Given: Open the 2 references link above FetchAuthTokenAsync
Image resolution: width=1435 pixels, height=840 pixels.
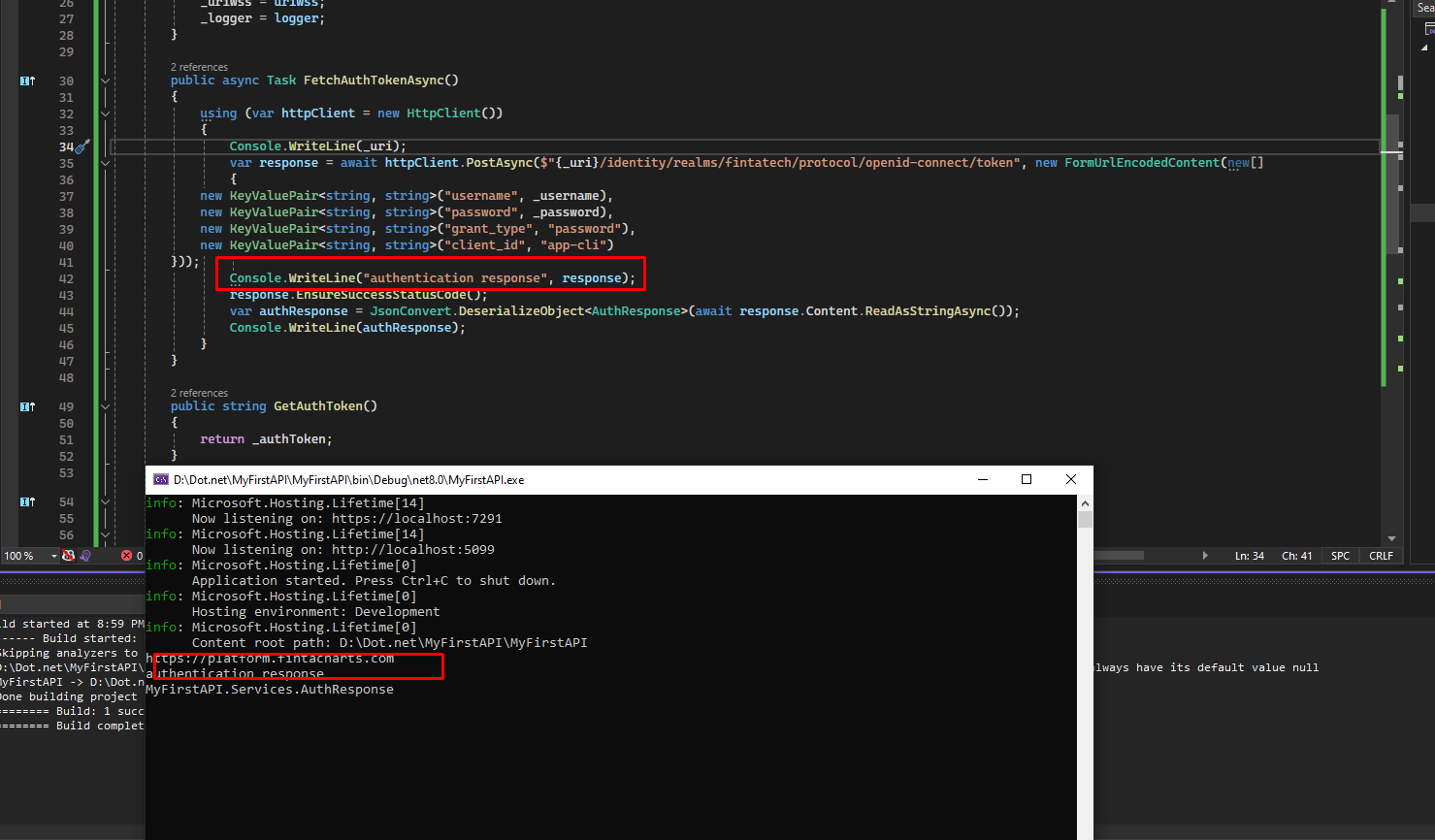Looking at the screenshot, I should click(199, 67).
